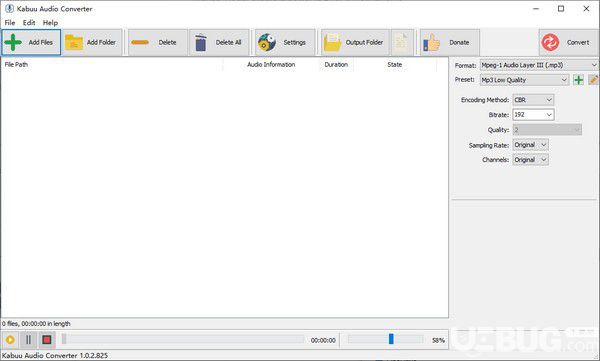Image resolution: width=600 pixels, height=361 pixels.
Task: Start conversion with the Convert button
Action: 569,42
